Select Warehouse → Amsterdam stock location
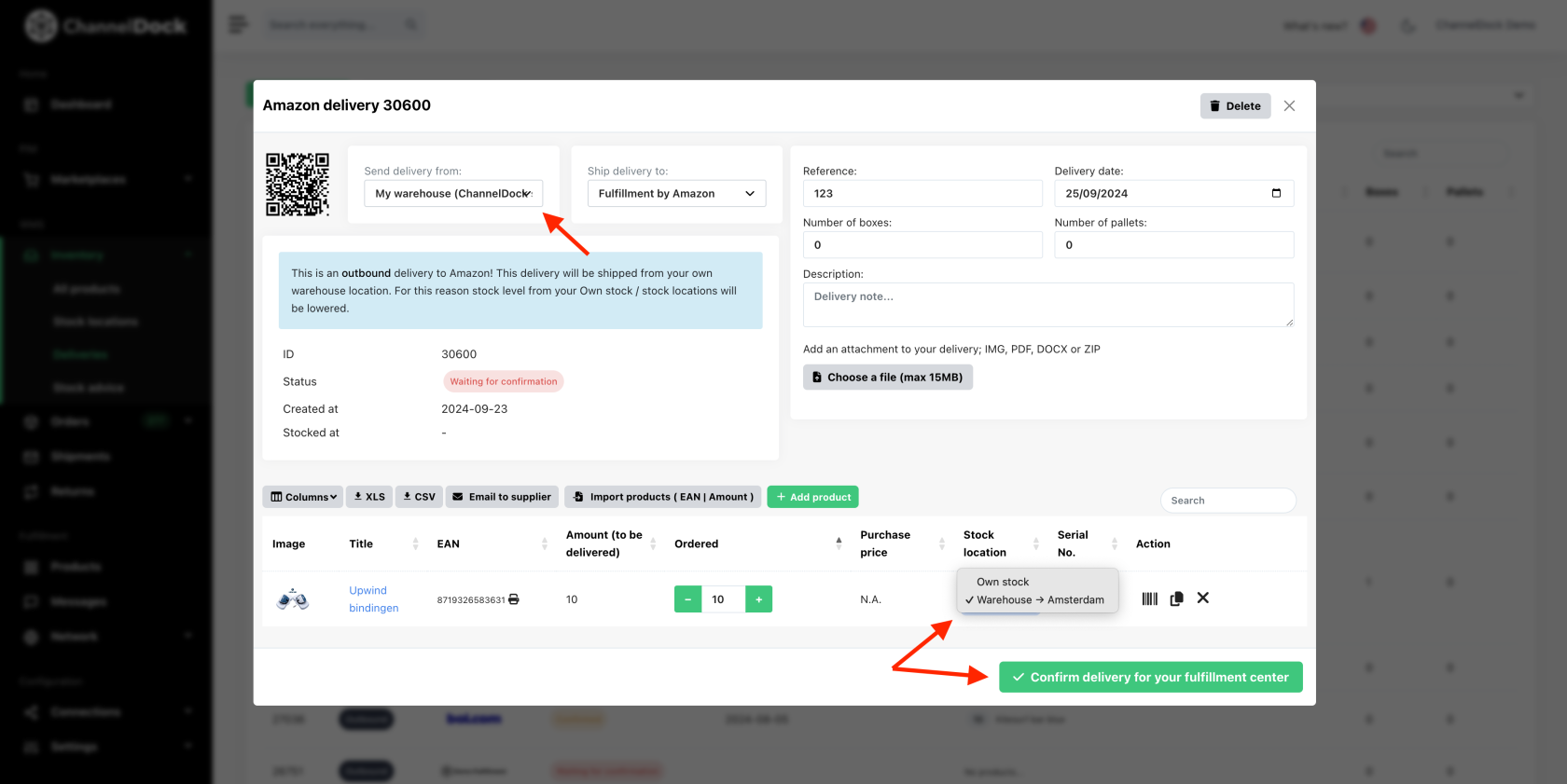 tap(1039, 599)
